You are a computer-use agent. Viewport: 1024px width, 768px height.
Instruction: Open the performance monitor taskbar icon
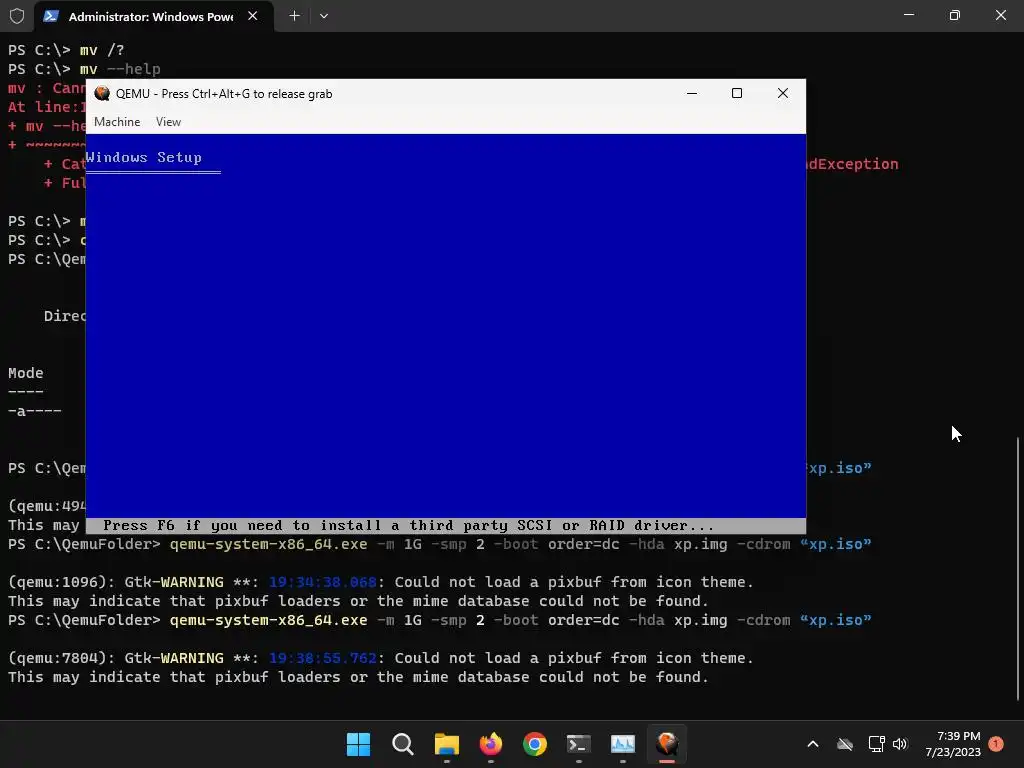(623, 744)
